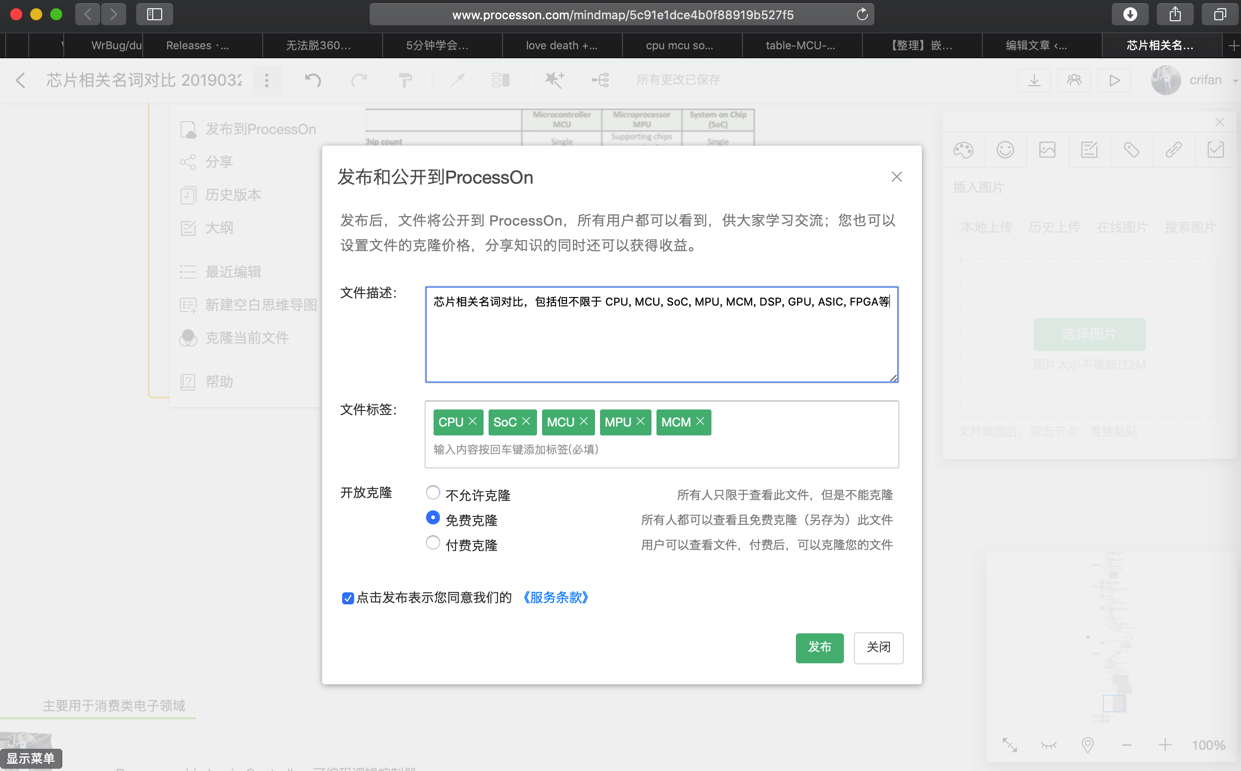Click the insert summary toolbar icon

pos(501,80)
